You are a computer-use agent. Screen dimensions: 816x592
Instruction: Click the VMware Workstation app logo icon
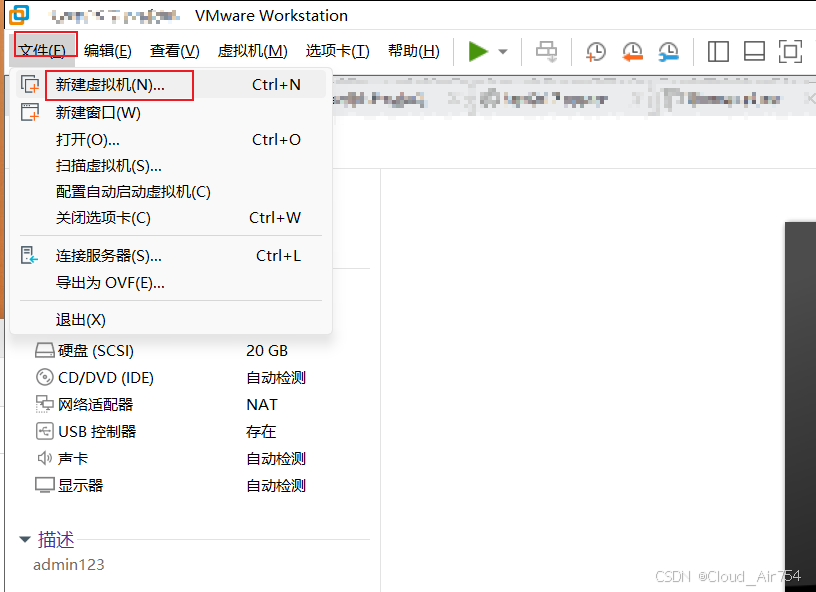pyautogui.click(x=19, y=15)
